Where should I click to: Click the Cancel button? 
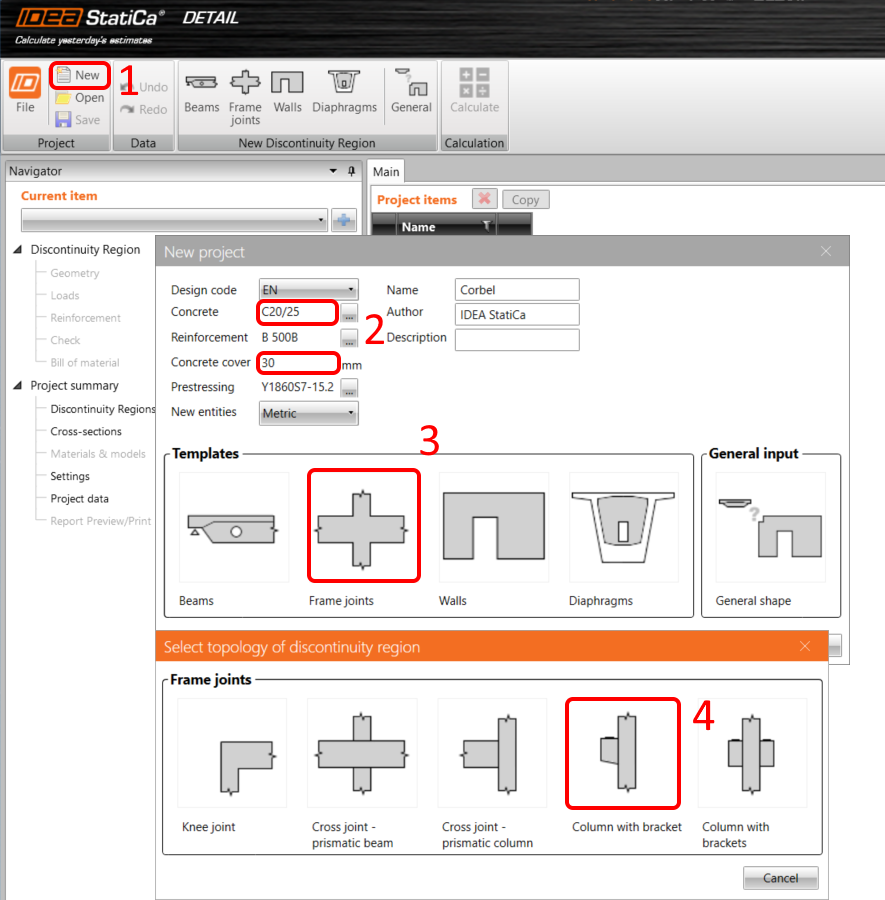(780, 877)
